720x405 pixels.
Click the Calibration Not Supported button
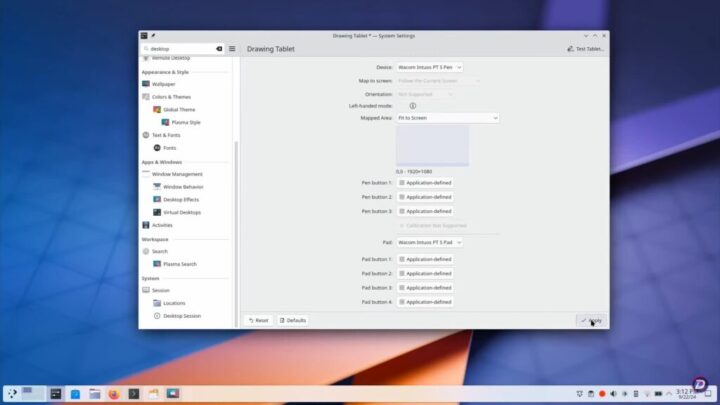(x=433, y=226)
